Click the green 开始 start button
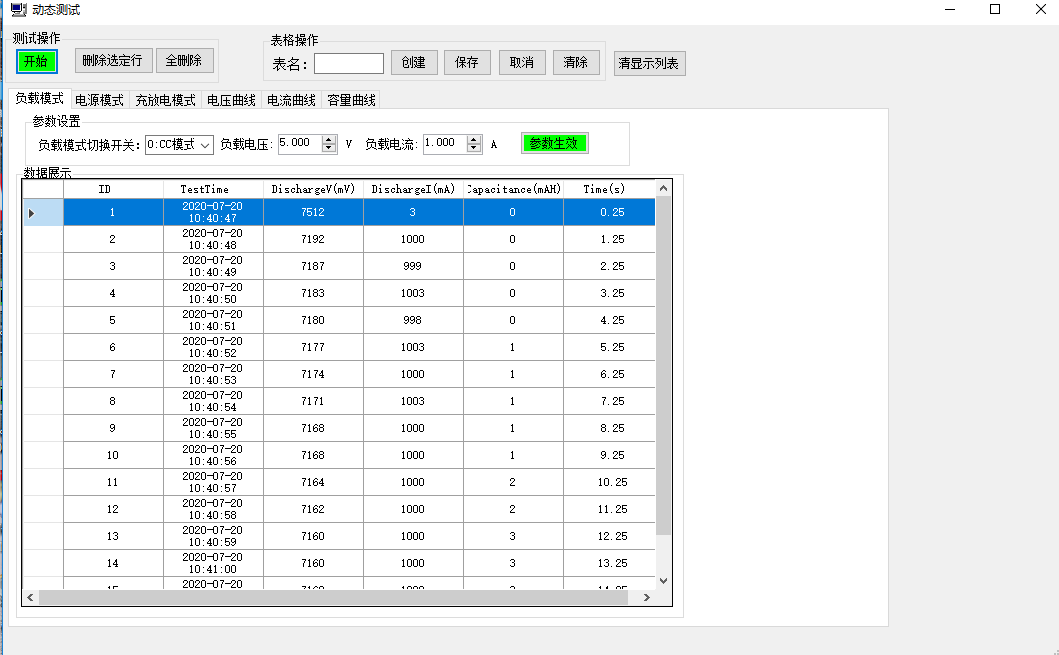Viewport: 1059px width, 655px height. tap(37, 61)
